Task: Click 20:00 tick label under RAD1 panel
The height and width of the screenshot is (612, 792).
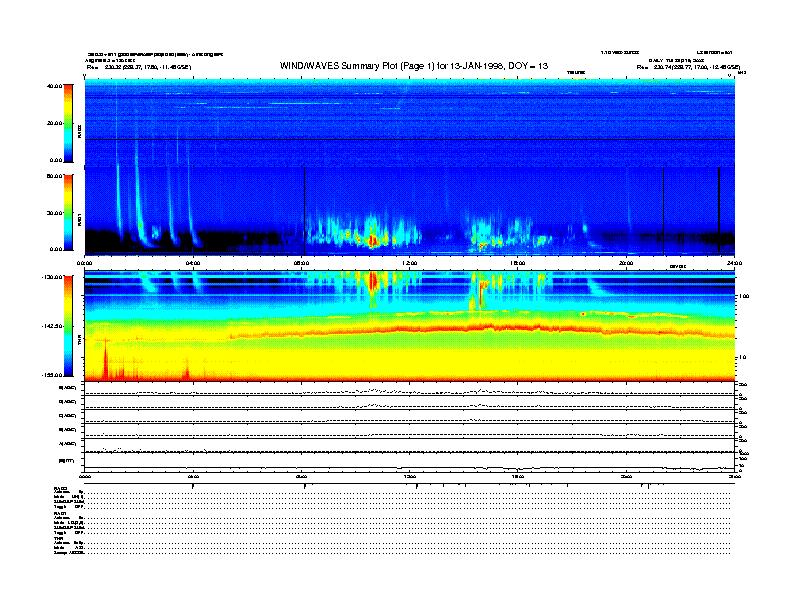Action: pyautogui.click(x=626, y=263)
